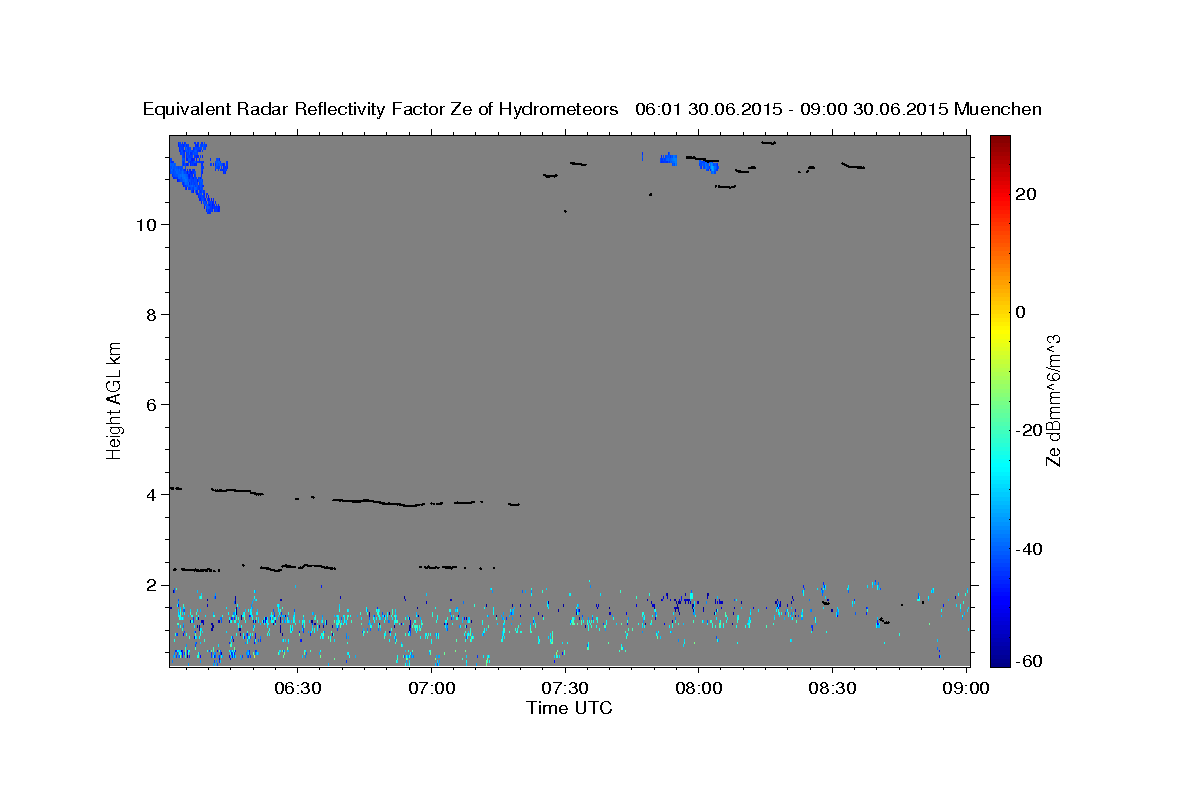
Task: Click the colorbar tick label '0'
Action: (1020, 312)
